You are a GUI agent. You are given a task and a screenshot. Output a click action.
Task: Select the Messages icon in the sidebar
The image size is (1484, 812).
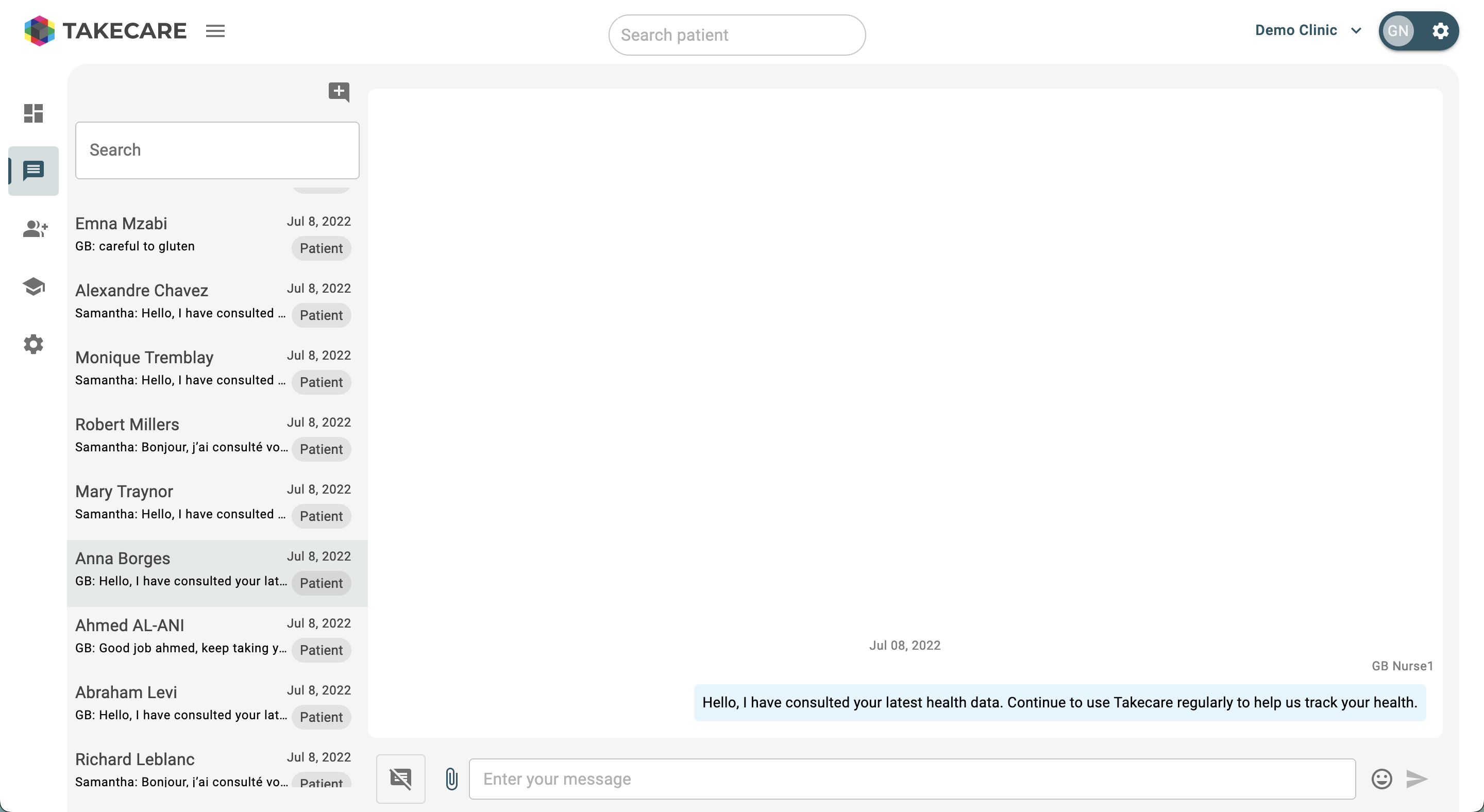pos(33,171)
